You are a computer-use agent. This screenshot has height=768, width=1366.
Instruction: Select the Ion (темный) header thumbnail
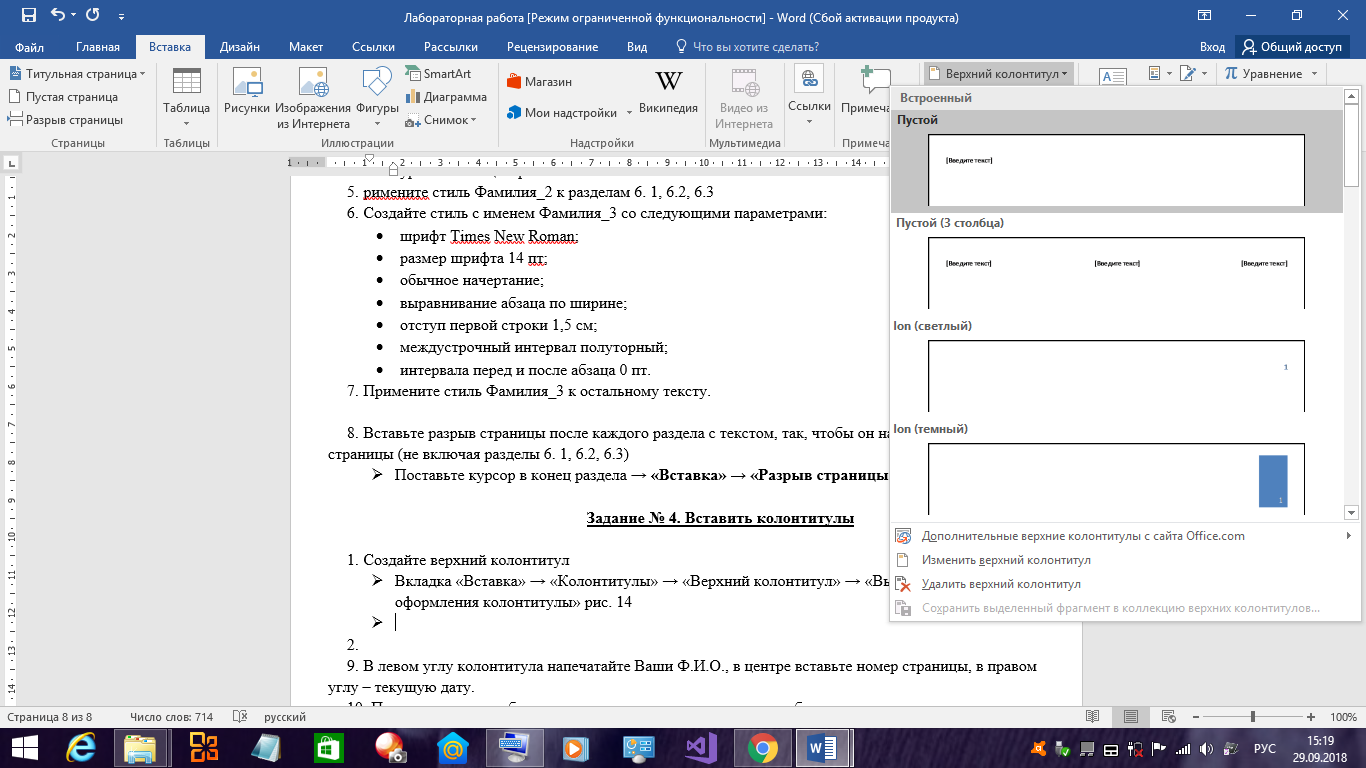coord(1116,478)
